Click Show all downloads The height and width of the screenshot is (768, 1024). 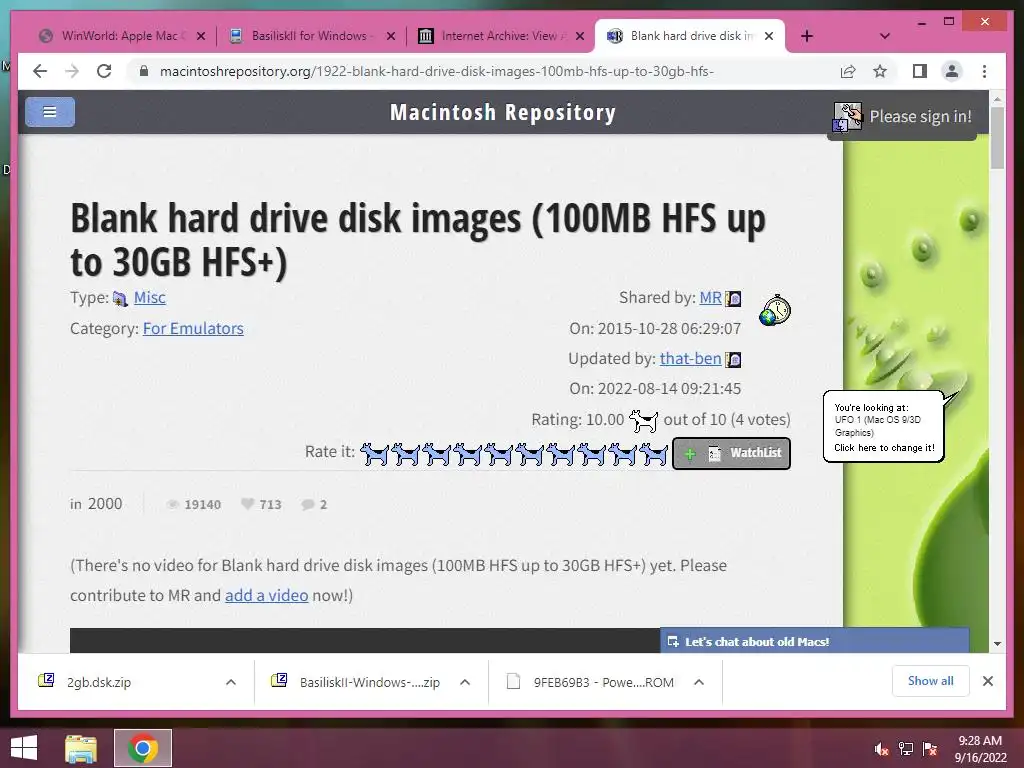pos(931,681)
